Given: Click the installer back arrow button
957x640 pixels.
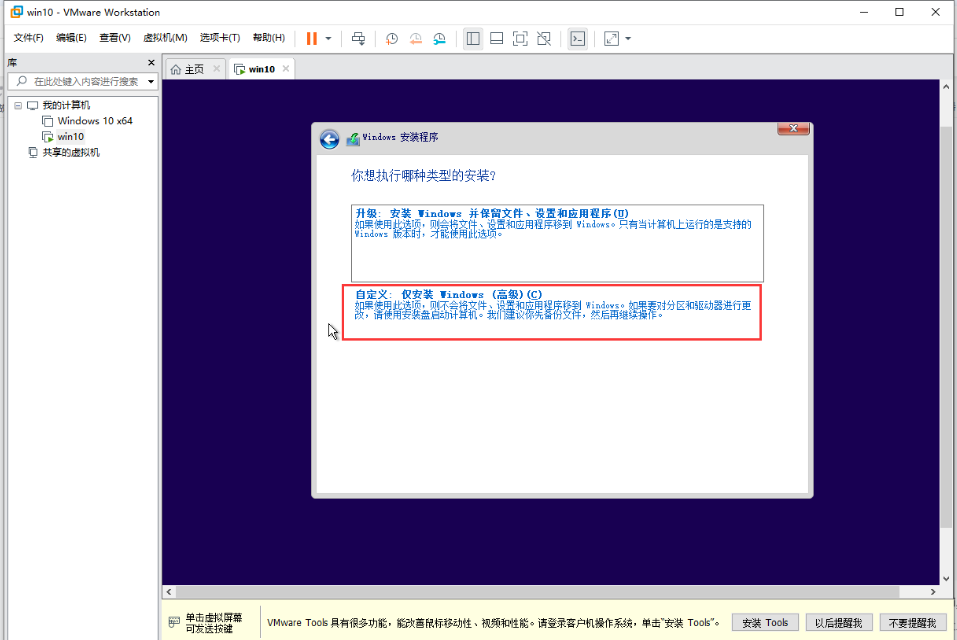Looking at the screenshot, I should 330,139.
